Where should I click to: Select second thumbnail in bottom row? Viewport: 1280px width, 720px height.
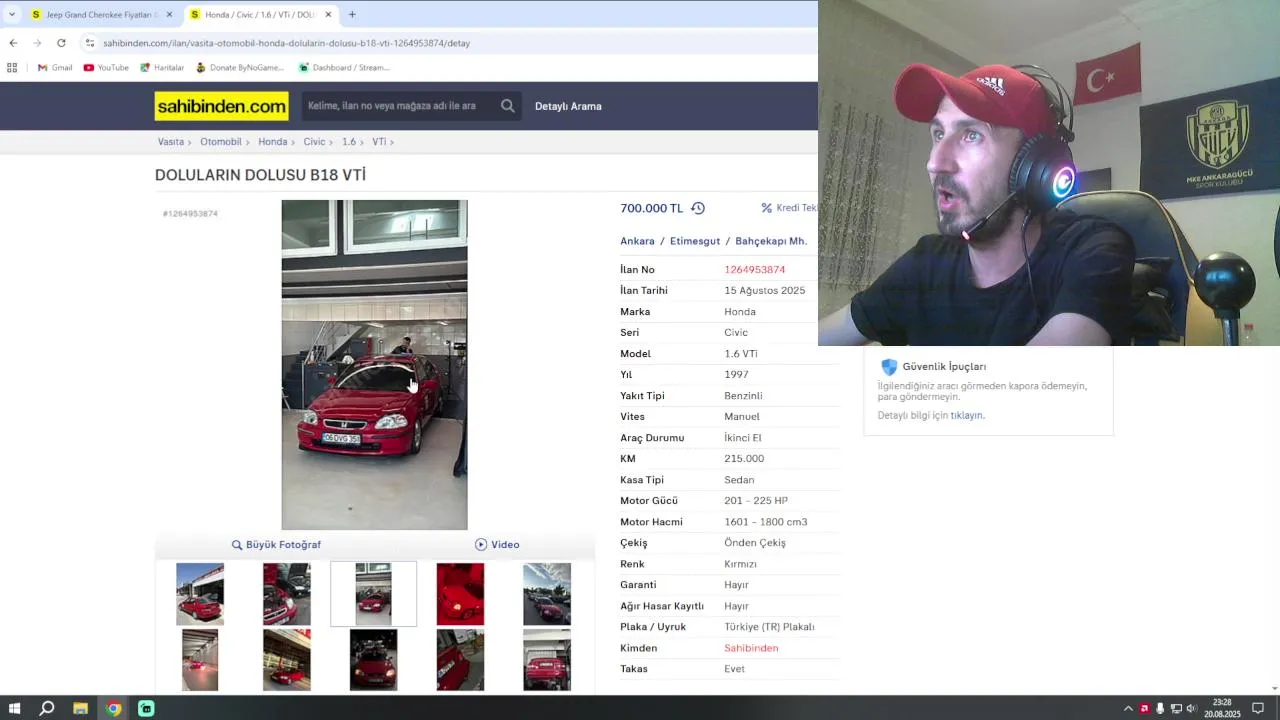287,660
